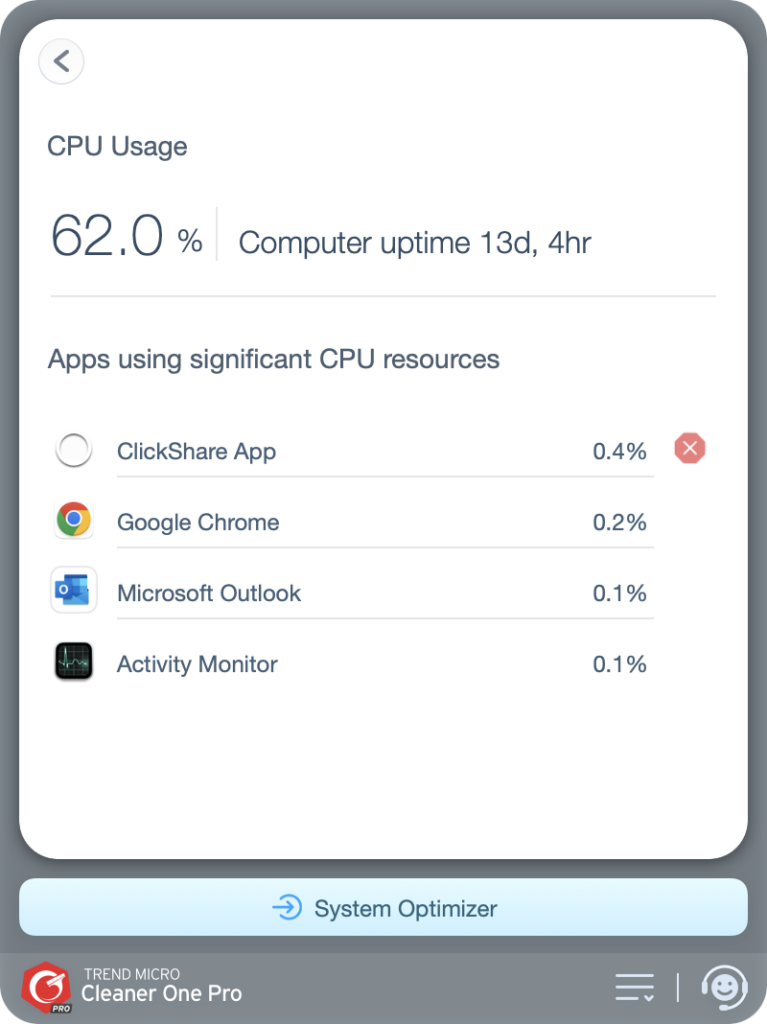
Task: Open the System Optimizer
Action: tap(404, 908)
